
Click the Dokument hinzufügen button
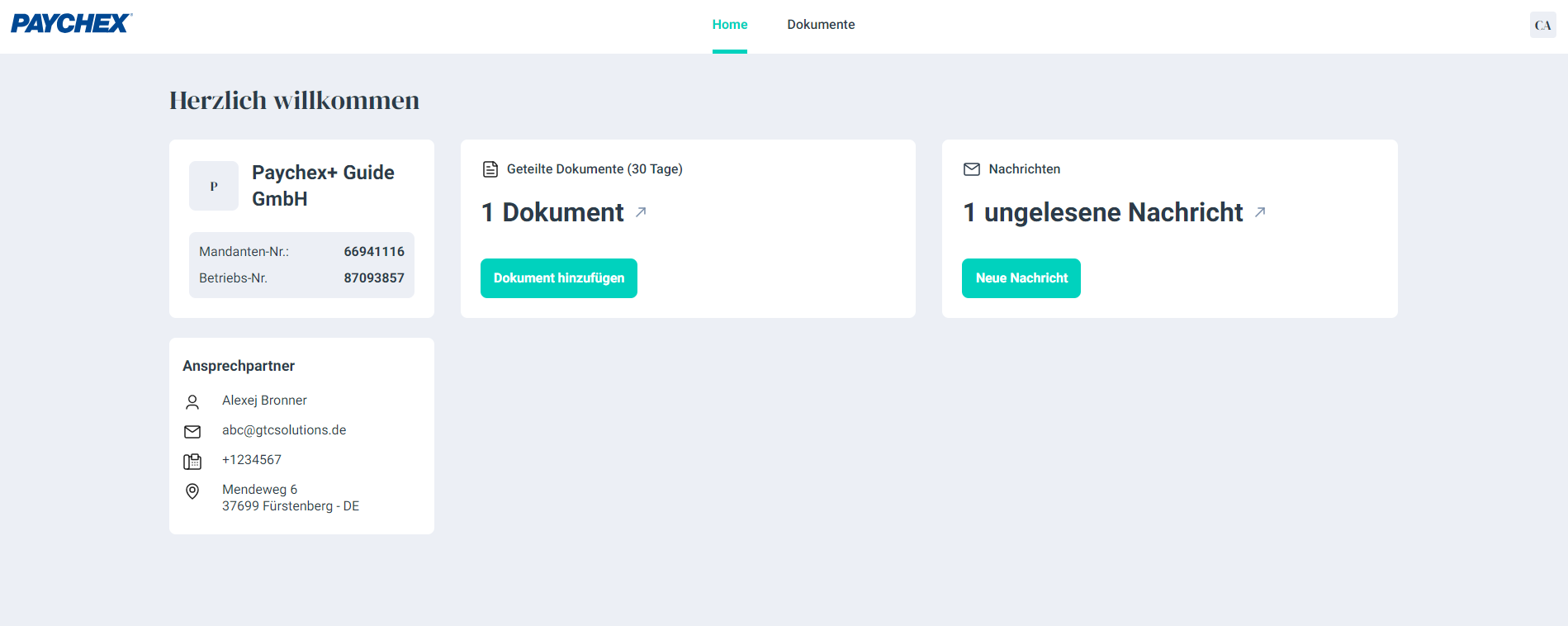tap(559, 278)
